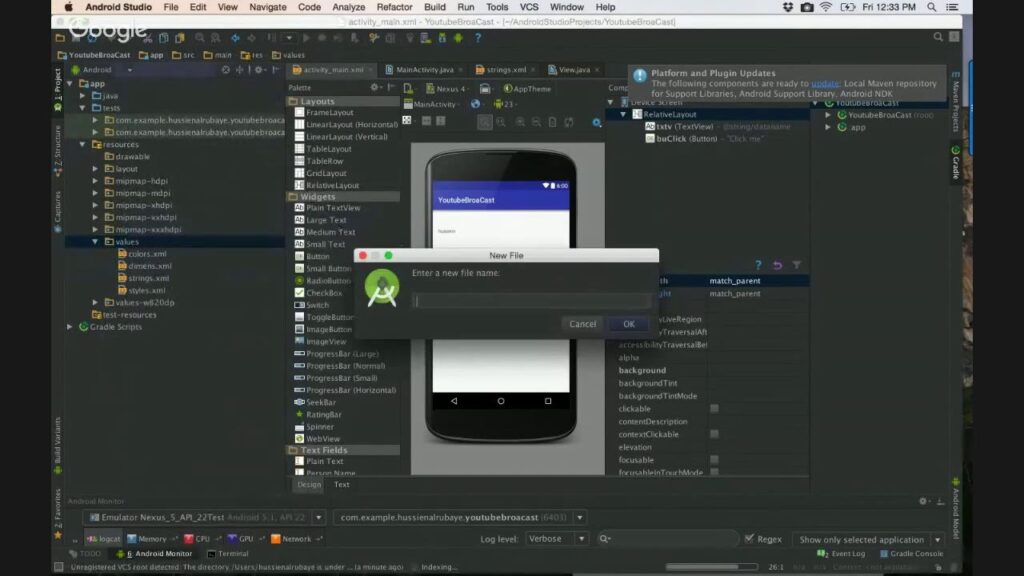Open Project panel settings gear
Image resolution: width=1024 pixels, height=576 pixels.
[259, 69]
